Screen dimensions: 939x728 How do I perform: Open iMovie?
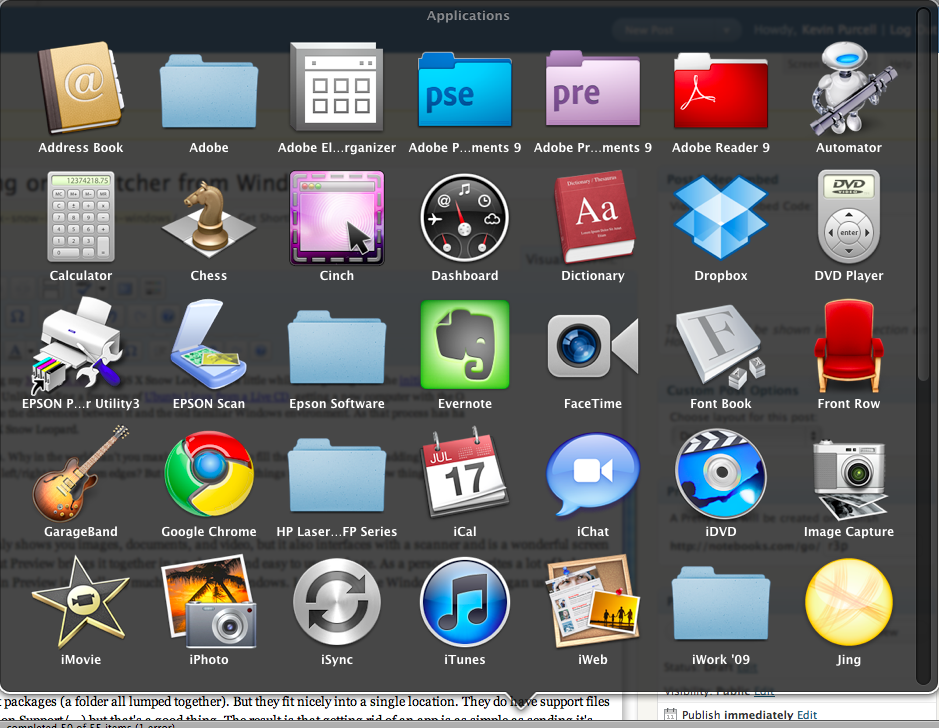(81, 602)
